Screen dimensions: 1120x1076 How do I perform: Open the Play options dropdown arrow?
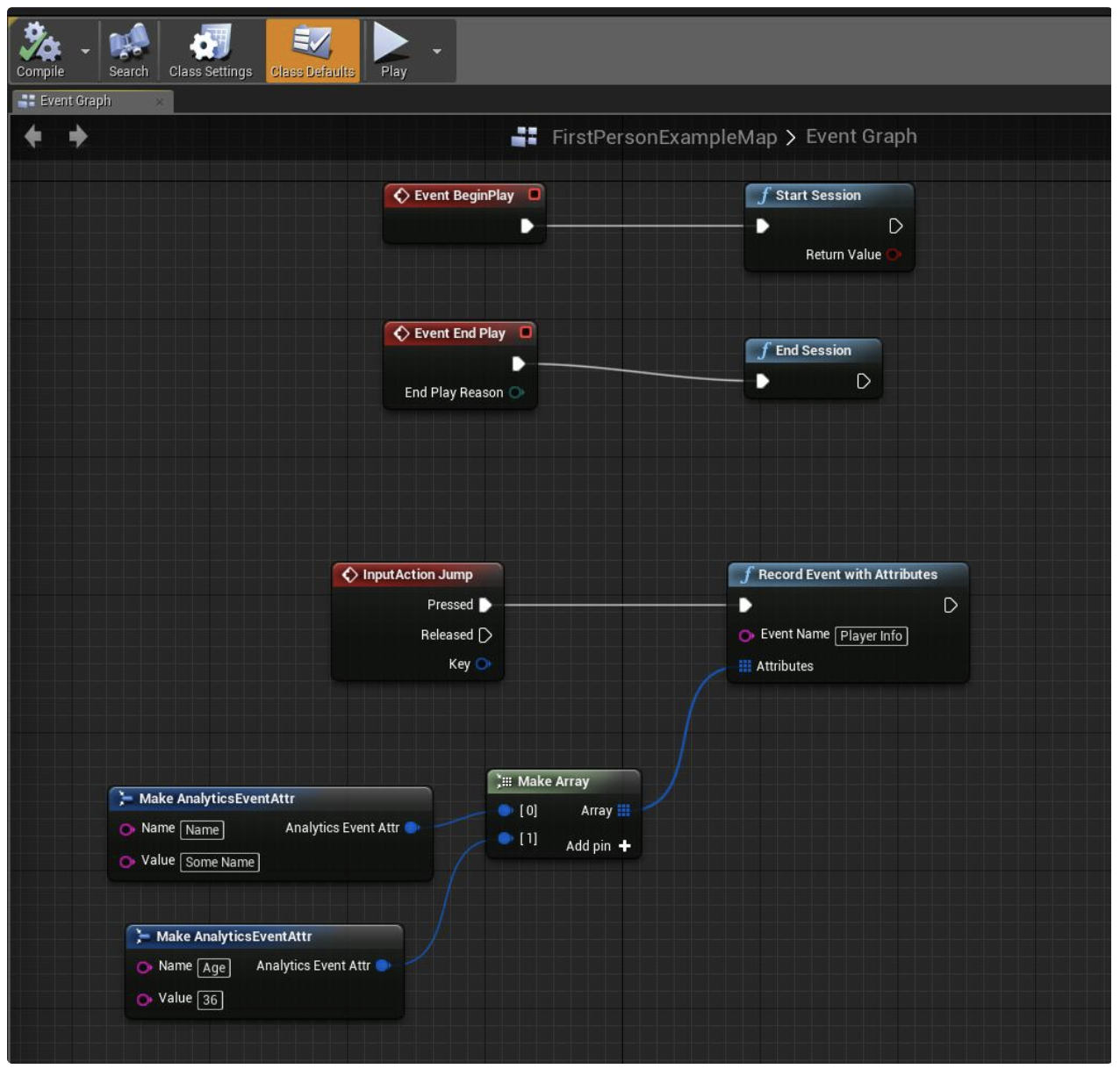point(437,51)
